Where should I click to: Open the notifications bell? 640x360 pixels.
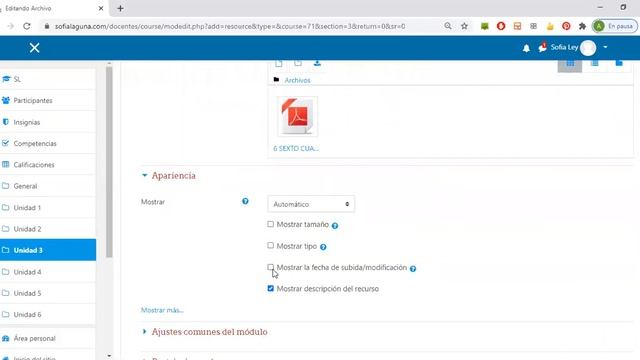click(526, 48)
